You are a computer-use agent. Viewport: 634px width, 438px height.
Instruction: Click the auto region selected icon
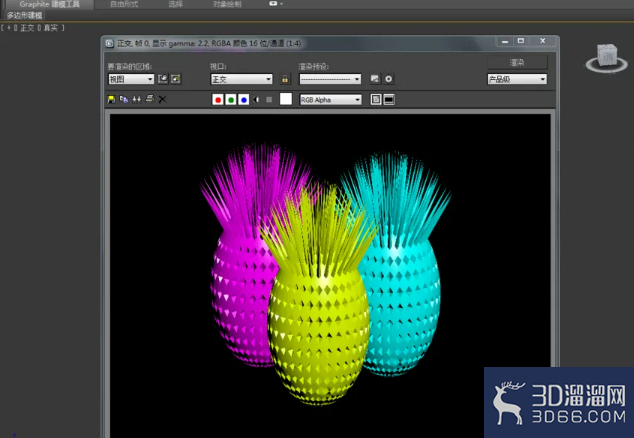click(x=175, y=79)
